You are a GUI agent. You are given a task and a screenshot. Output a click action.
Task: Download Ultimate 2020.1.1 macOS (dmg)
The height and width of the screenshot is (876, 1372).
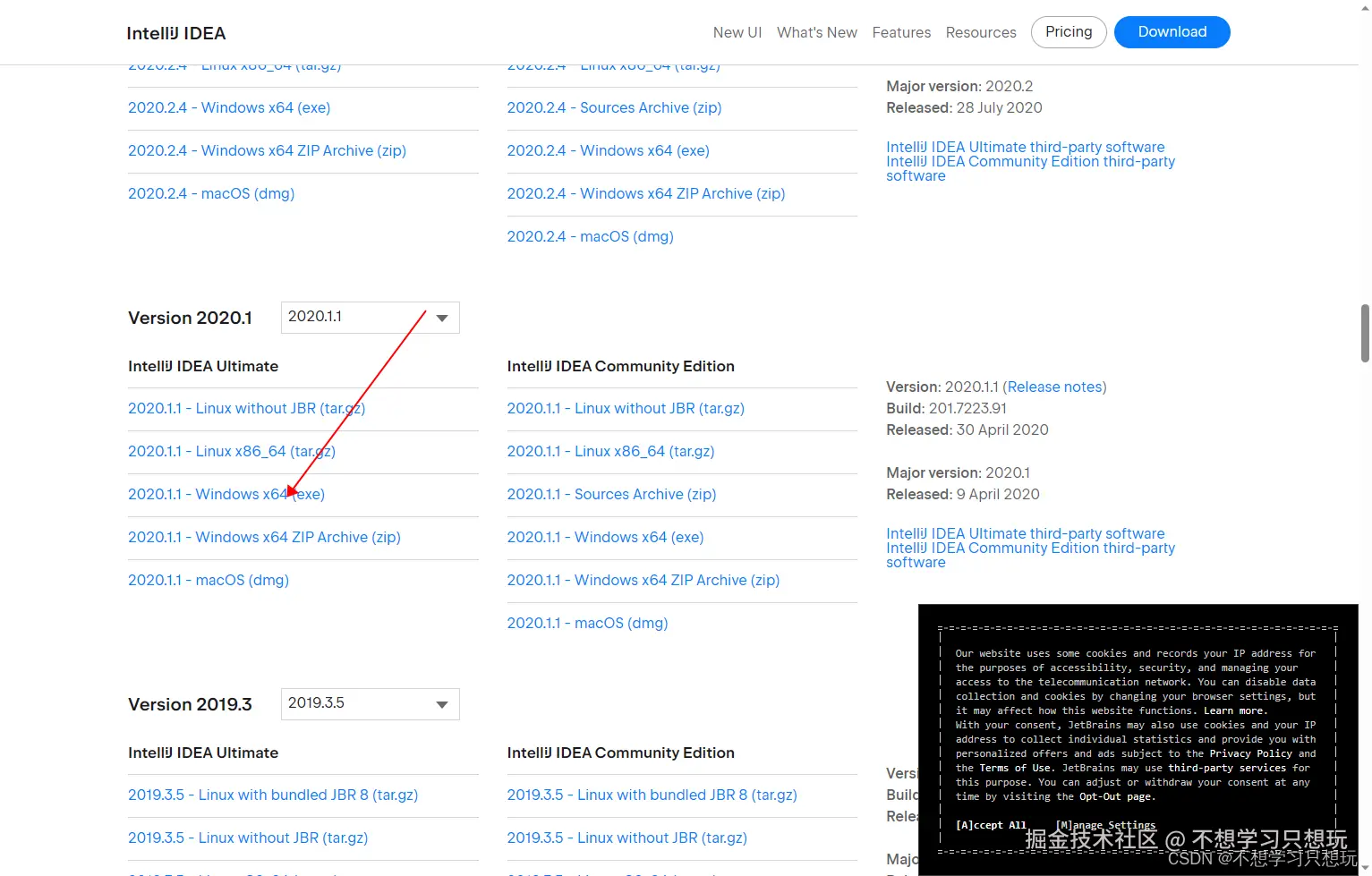209,580
